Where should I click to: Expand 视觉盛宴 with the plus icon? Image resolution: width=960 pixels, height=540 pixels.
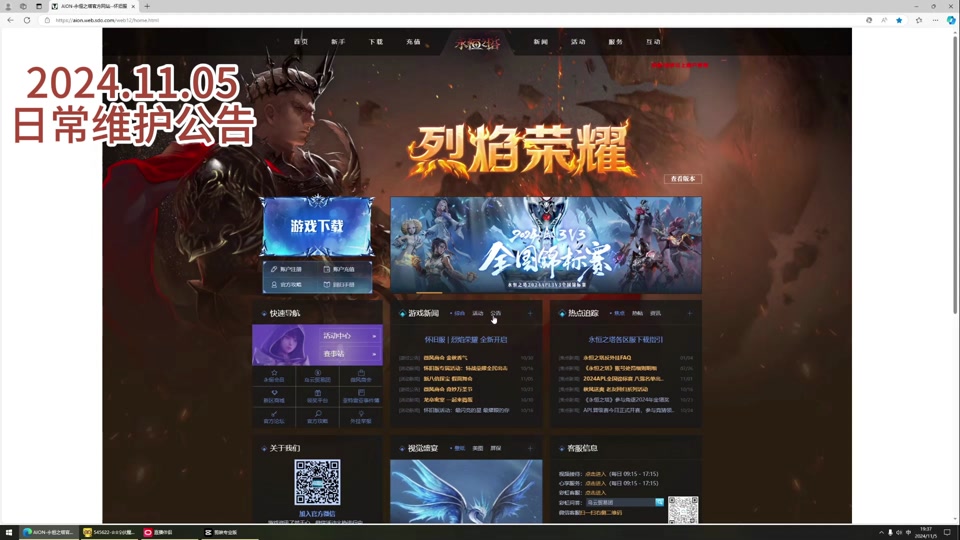[530, 448]
